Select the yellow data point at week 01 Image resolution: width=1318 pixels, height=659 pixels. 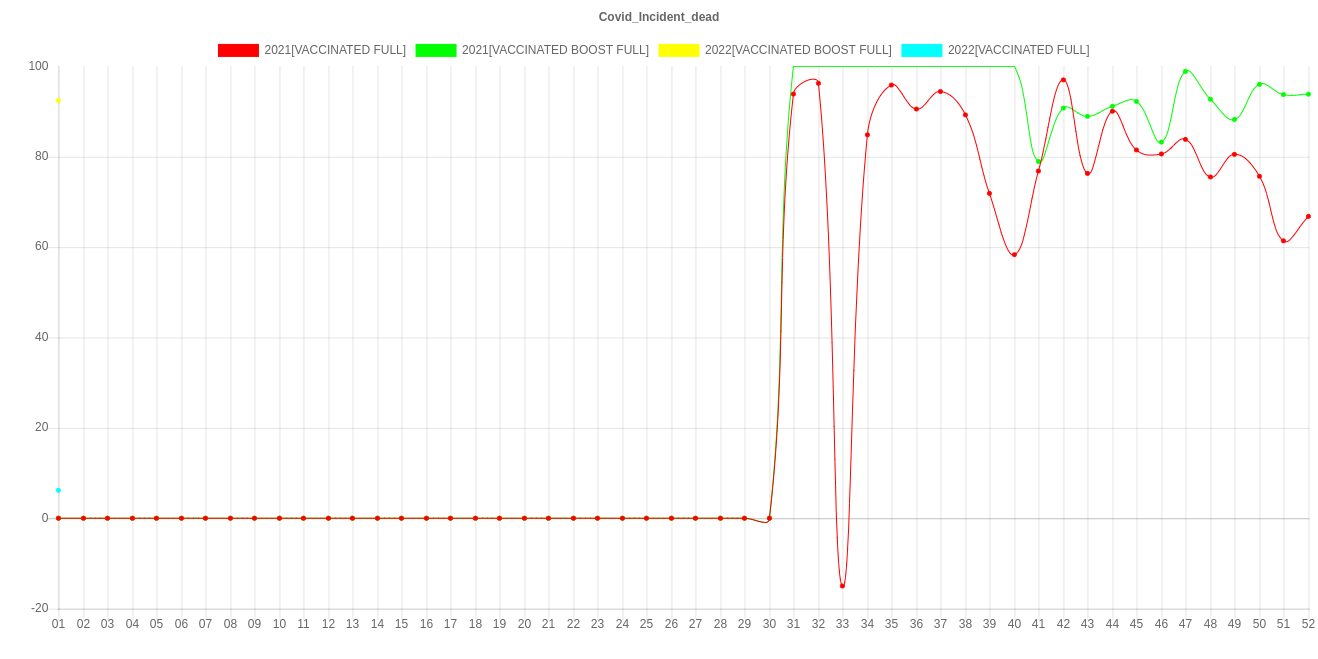tap(59, 100)
